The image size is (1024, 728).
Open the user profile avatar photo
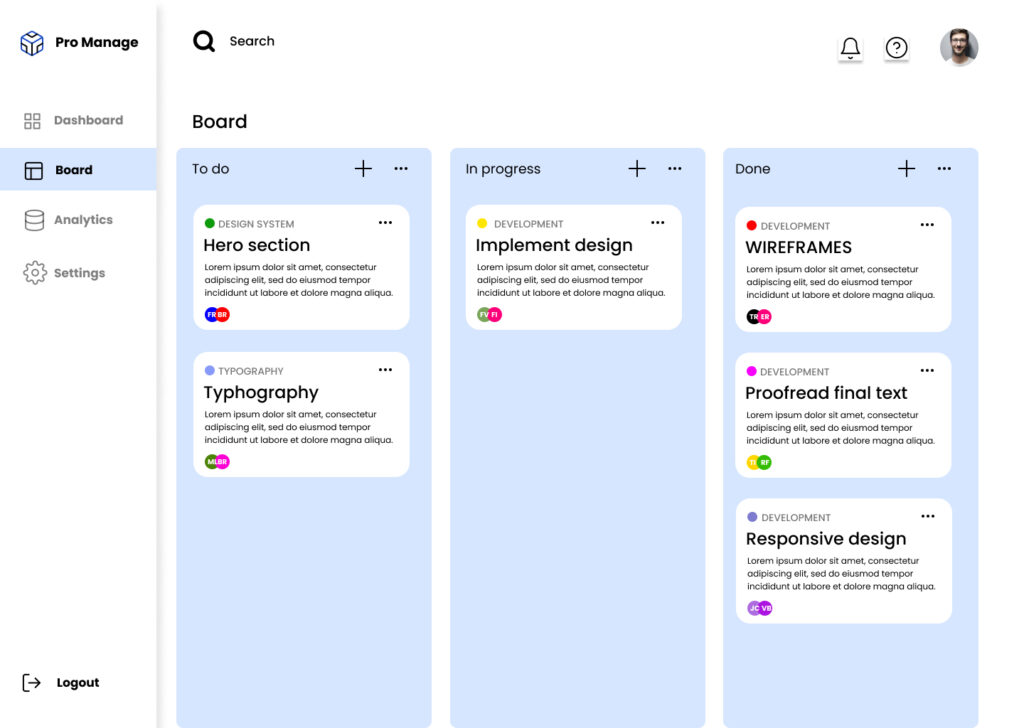pos(959,48)
